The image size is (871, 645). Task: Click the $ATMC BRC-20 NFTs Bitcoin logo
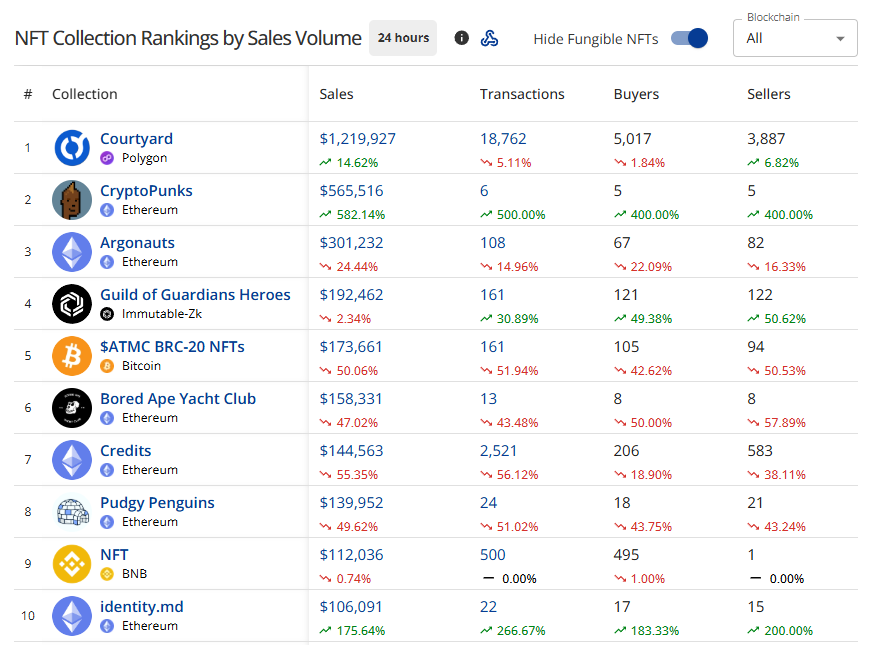tap(72, 356)
